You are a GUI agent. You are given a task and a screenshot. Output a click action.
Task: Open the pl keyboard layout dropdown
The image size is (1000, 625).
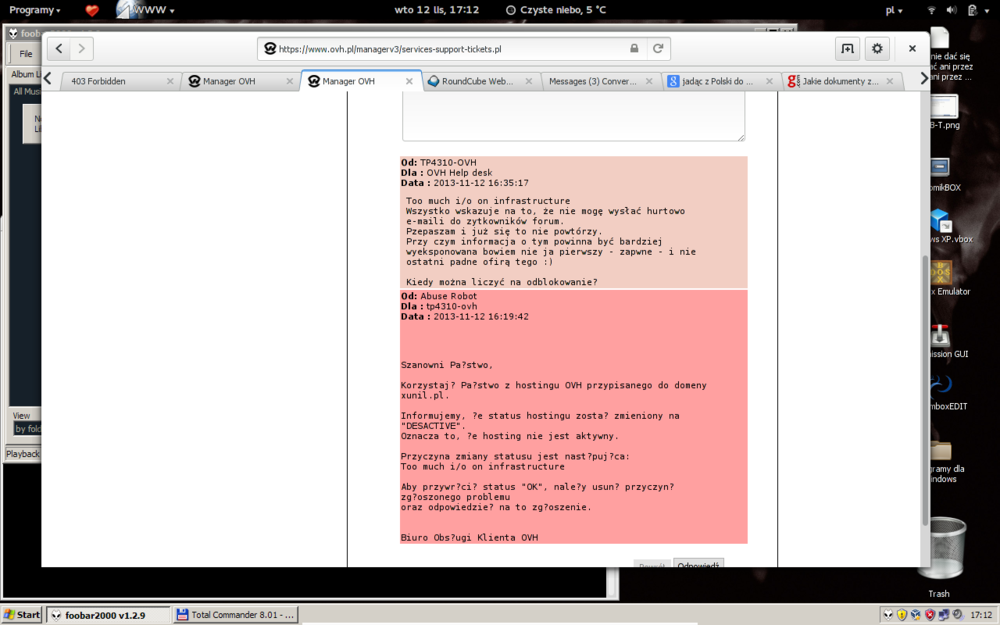point(894,10)
